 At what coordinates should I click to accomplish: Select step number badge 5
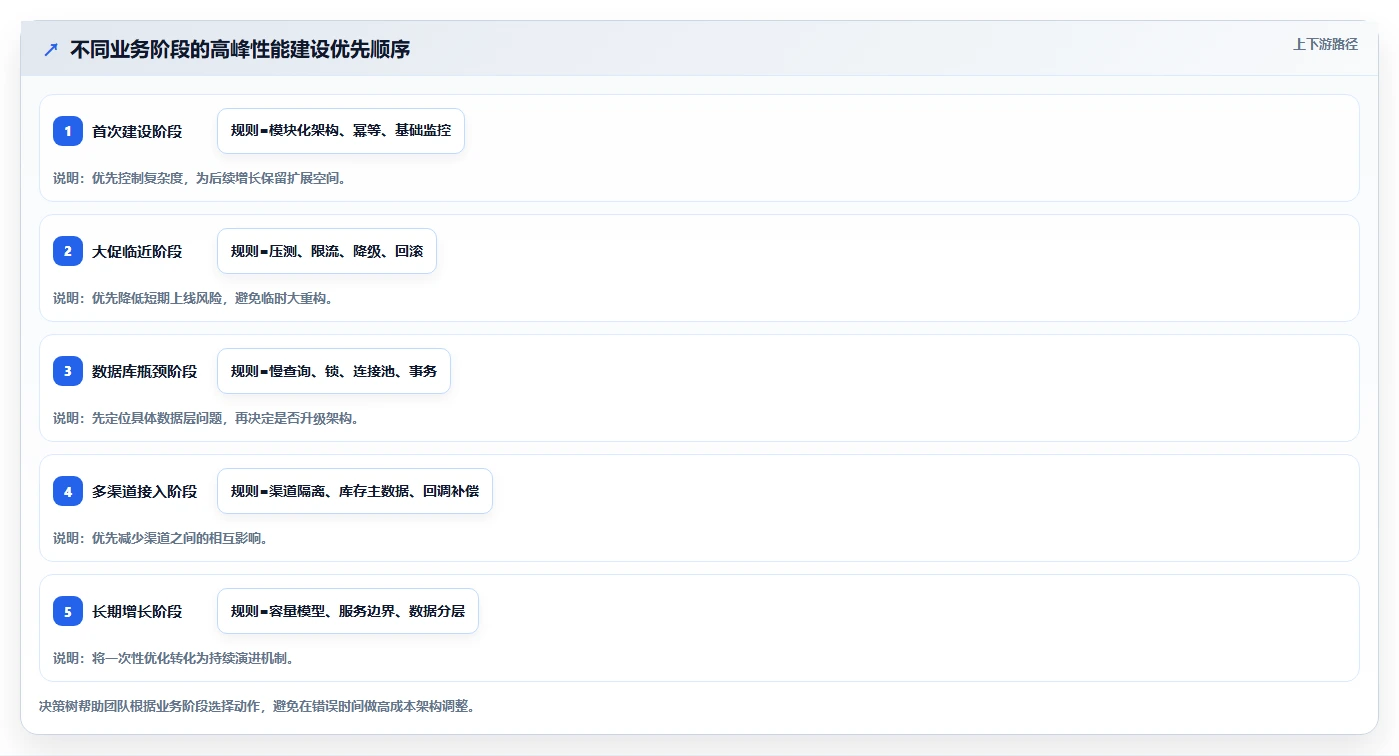click(68, 611)
